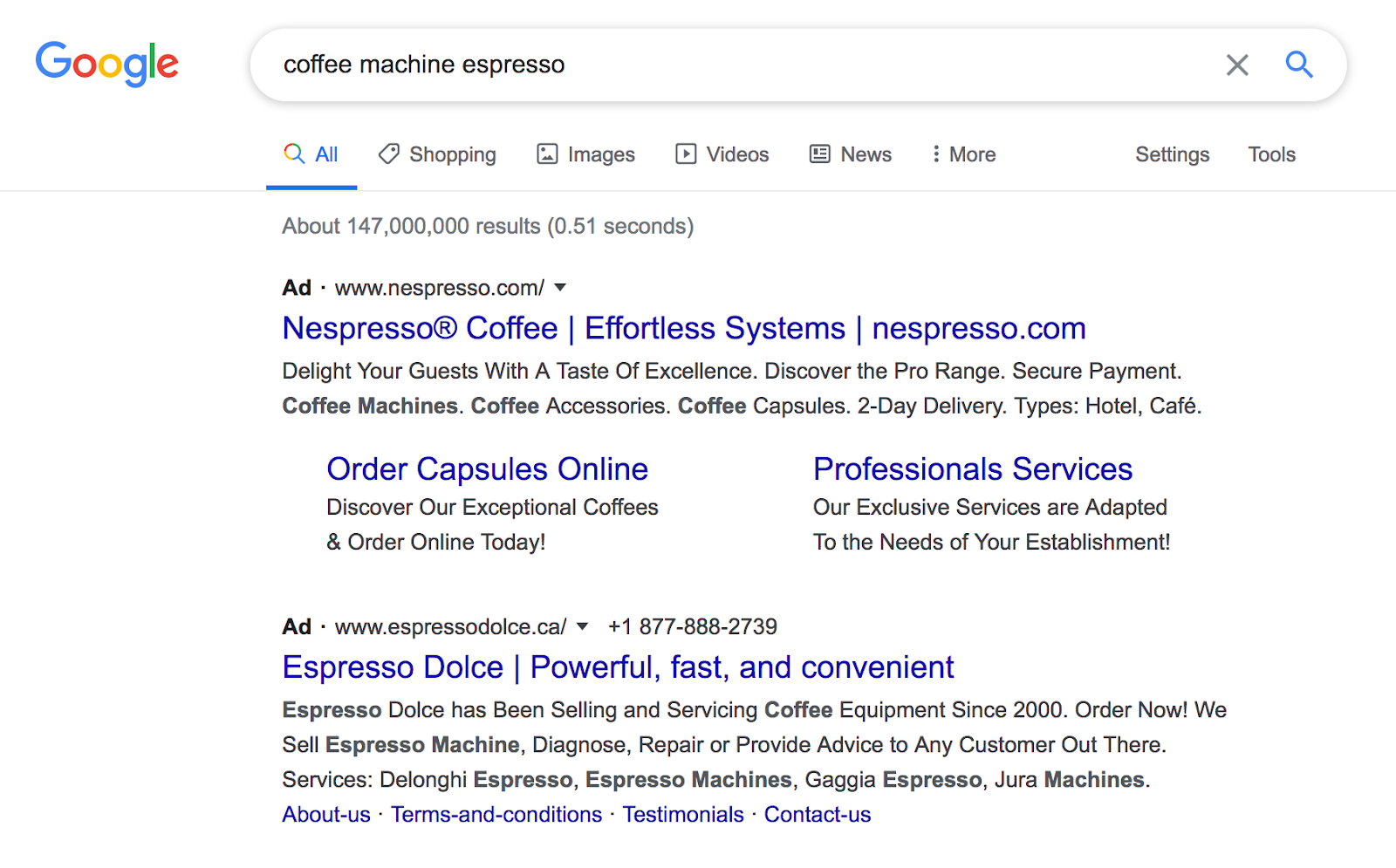This screenshot has height=868, width=1396.
Task: Click inside the search field text
Action: [x=424, y=65]
